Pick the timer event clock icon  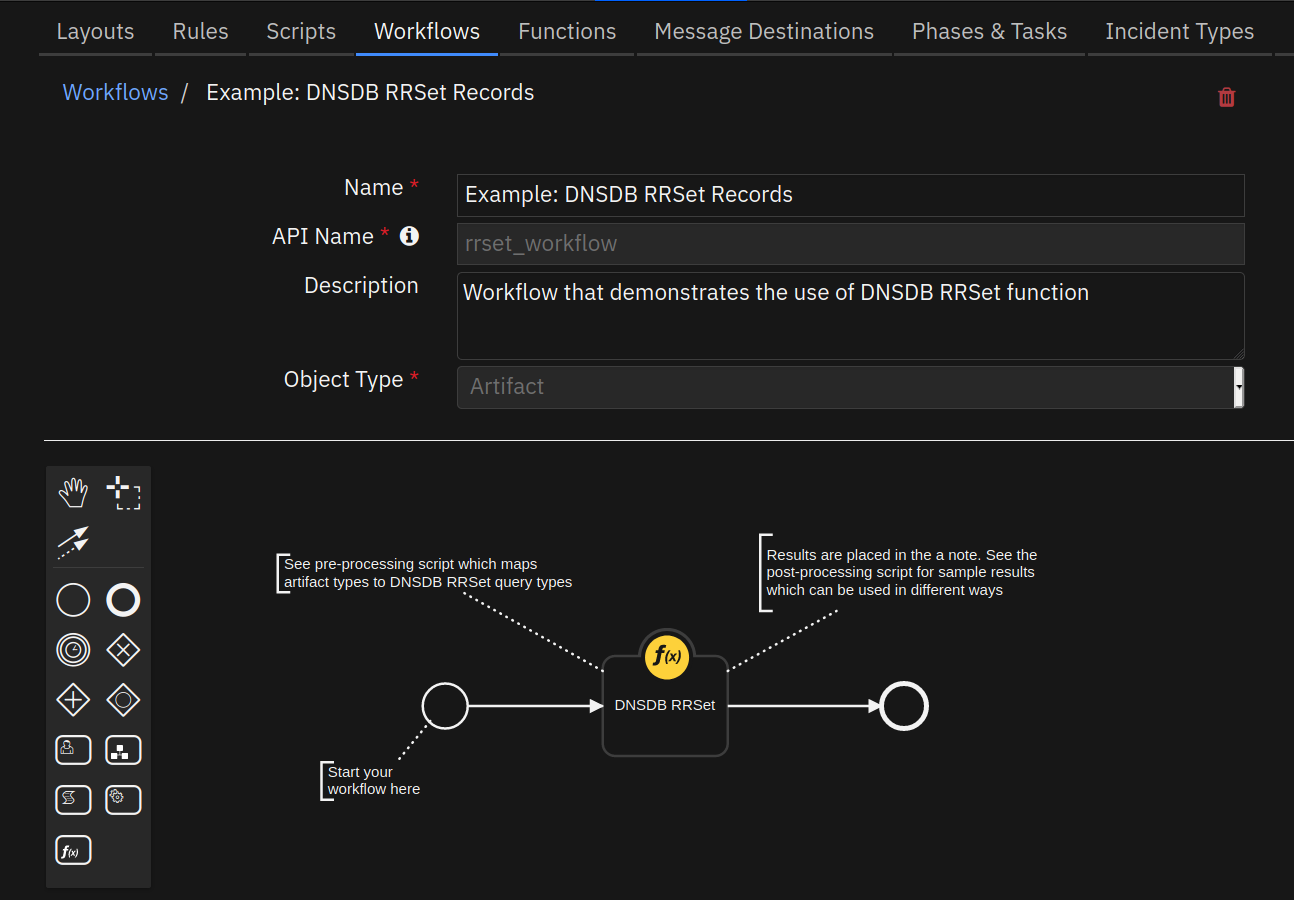pyautogui.click(x=73, y=650)
